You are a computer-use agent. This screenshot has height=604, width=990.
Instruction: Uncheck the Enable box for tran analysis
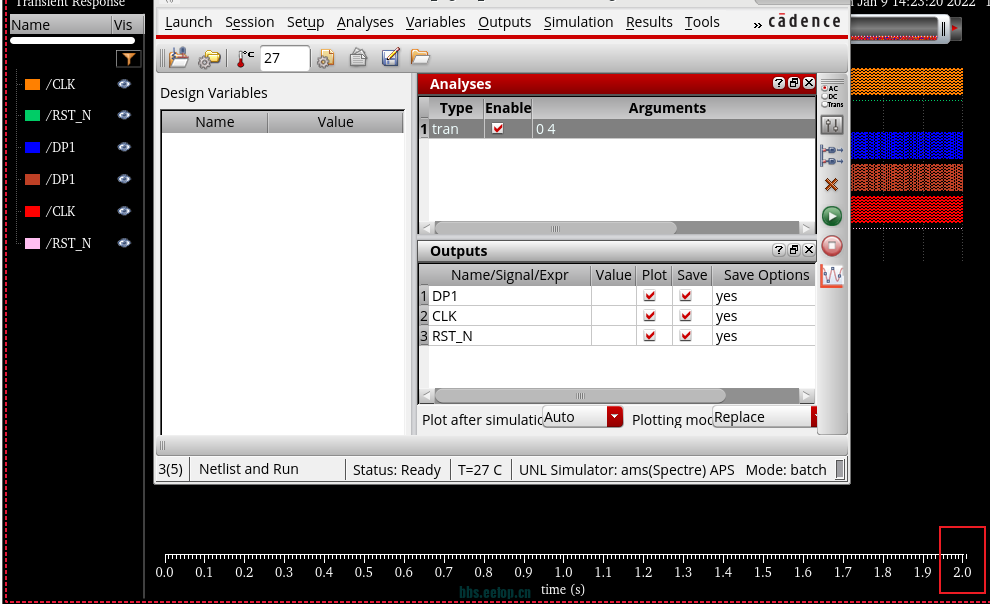[x=498, y=129]
